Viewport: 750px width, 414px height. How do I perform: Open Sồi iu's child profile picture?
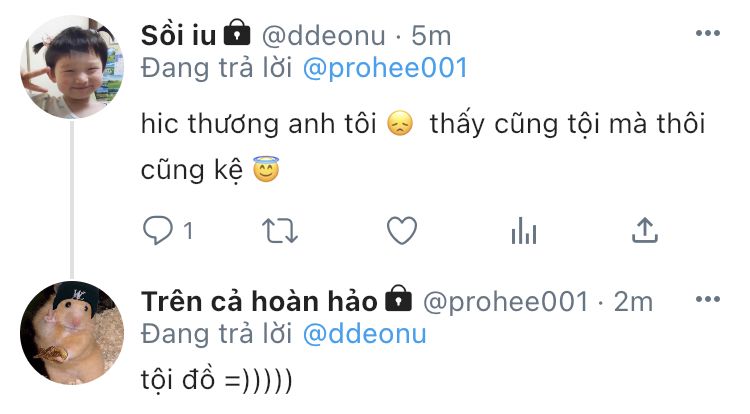[72, 67]
